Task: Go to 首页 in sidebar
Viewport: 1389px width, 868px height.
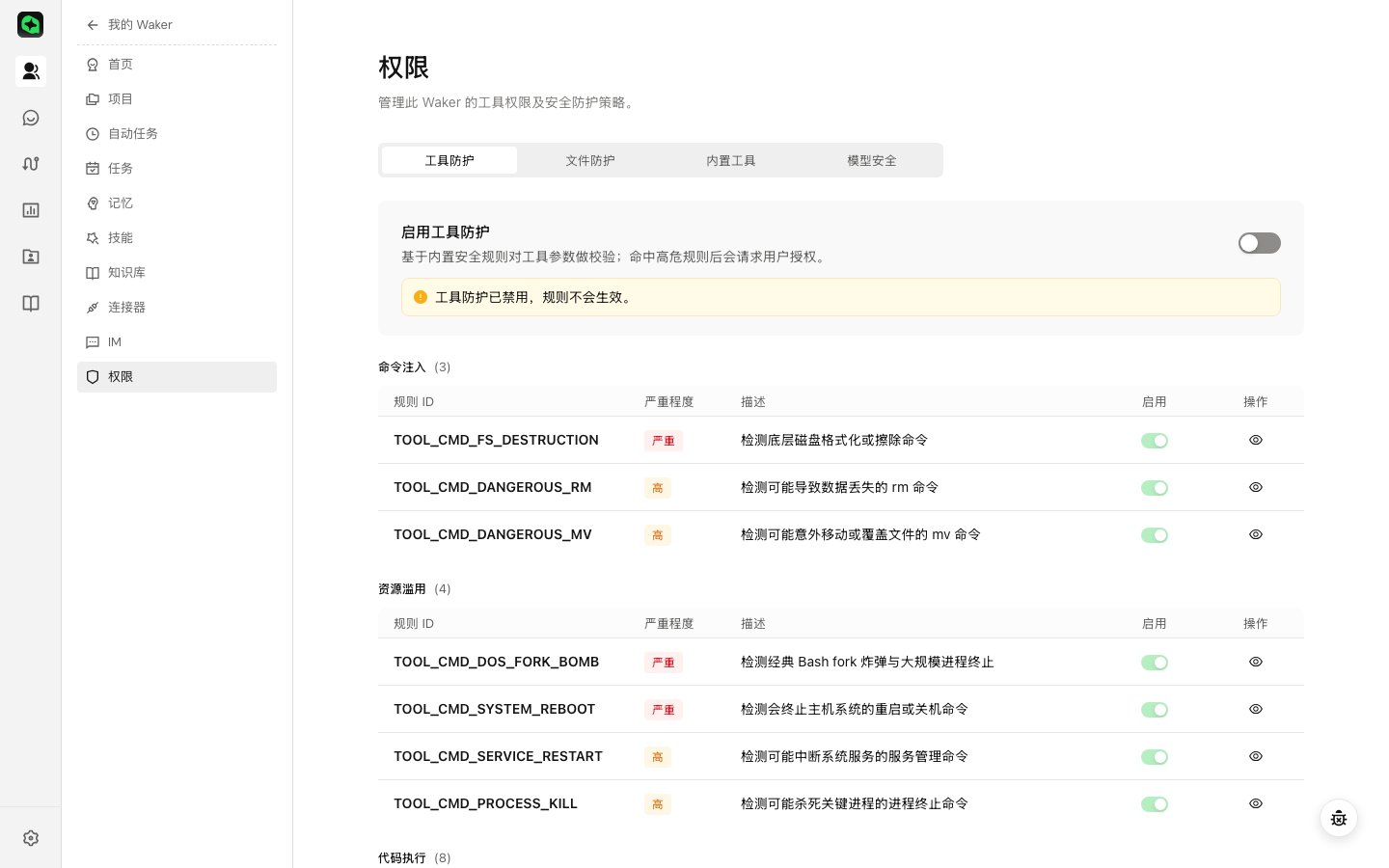Action: coord(177,65)
